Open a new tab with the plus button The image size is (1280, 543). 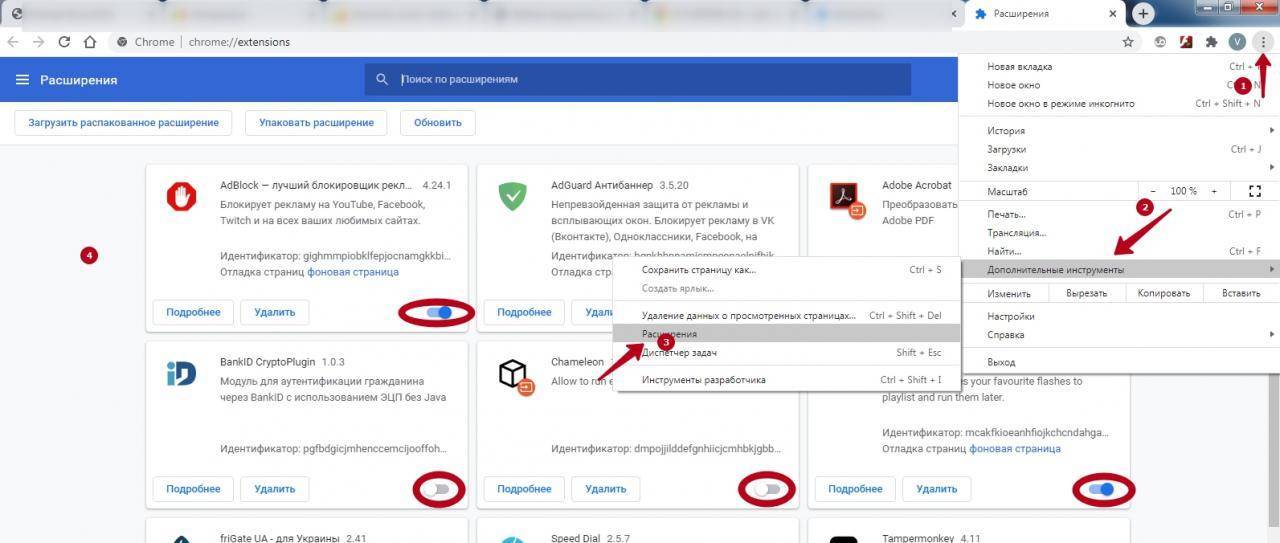(1143, 13)
